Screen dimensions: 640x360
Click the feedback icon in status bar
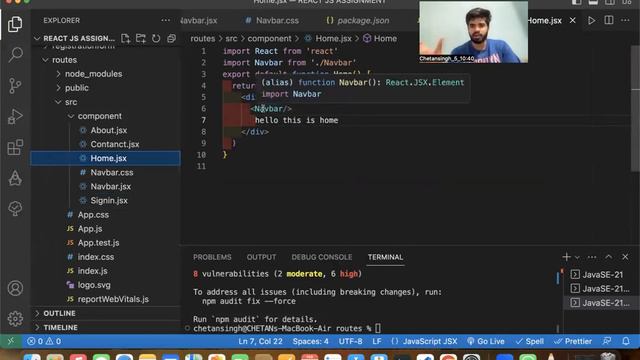(x=607, y=341)
